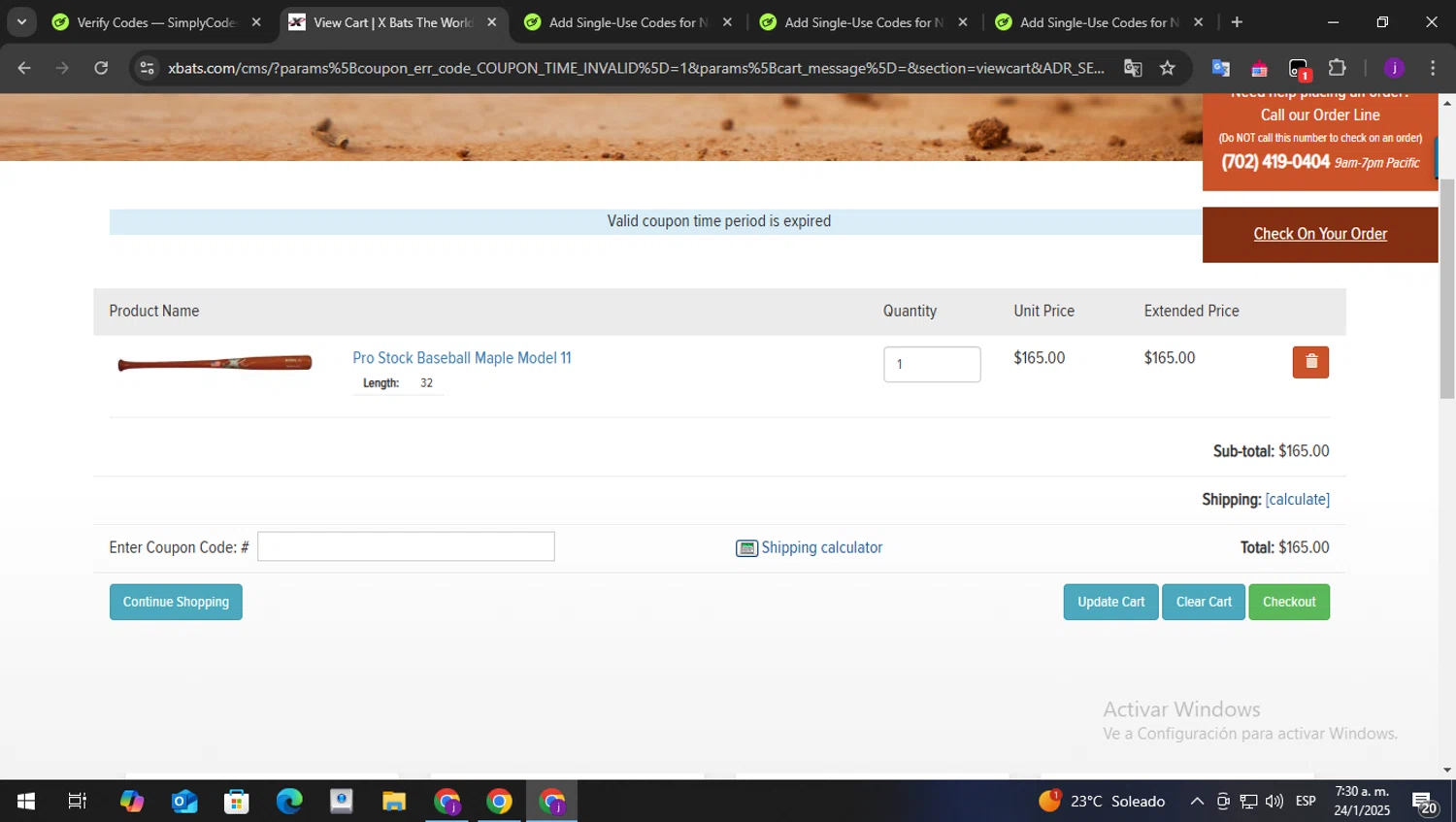The height and width of the screenshot is (822, 1456).
Task: Open Pro Stock Baseball Maple Model 11 link
Action: pyautogui.click(x=462, y=358)
